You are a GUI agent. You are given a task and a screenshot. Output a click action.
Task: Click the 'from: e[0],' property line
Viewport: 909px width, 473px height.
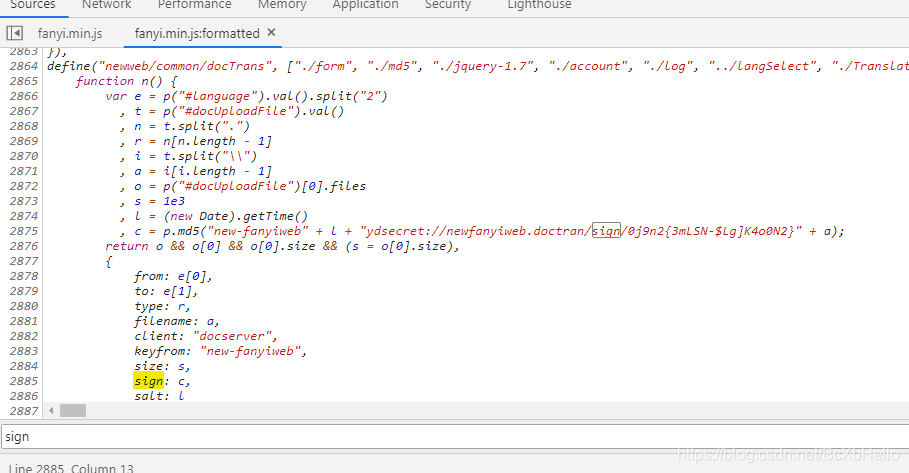pyautogui.click(x=173, y=276)
